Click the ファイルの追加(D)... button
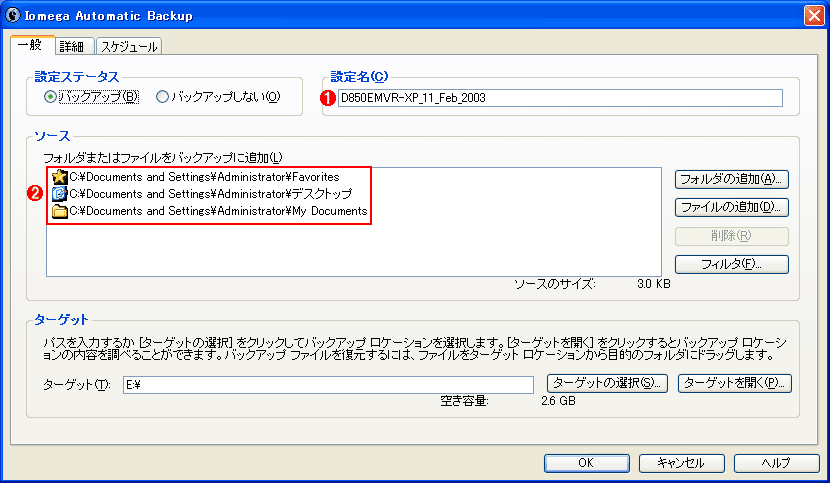 732,207
